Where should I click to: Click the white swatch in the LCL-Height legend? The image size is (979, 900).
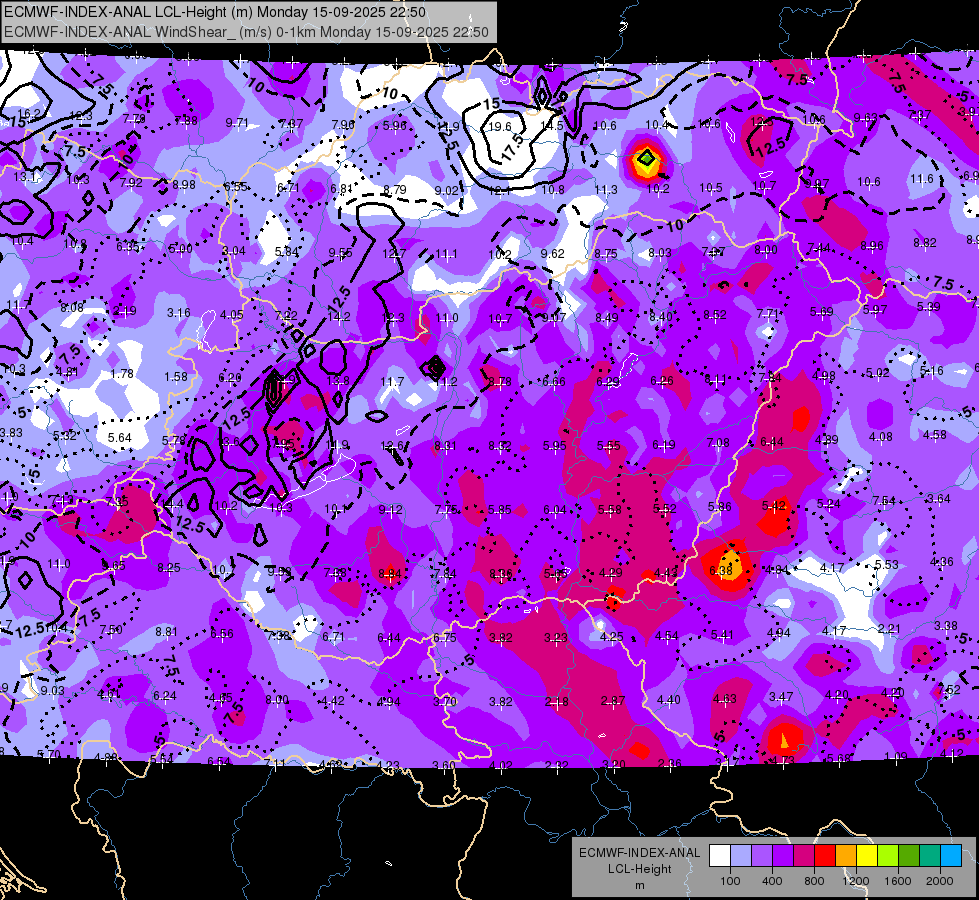(720, 856)
